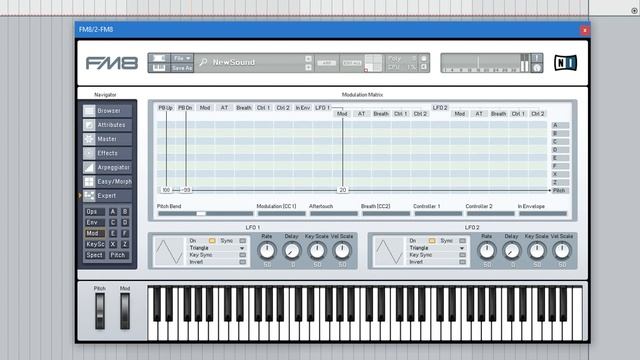Click the round icon below the panic button
The image size is (640, 360).
coord(537,68)
